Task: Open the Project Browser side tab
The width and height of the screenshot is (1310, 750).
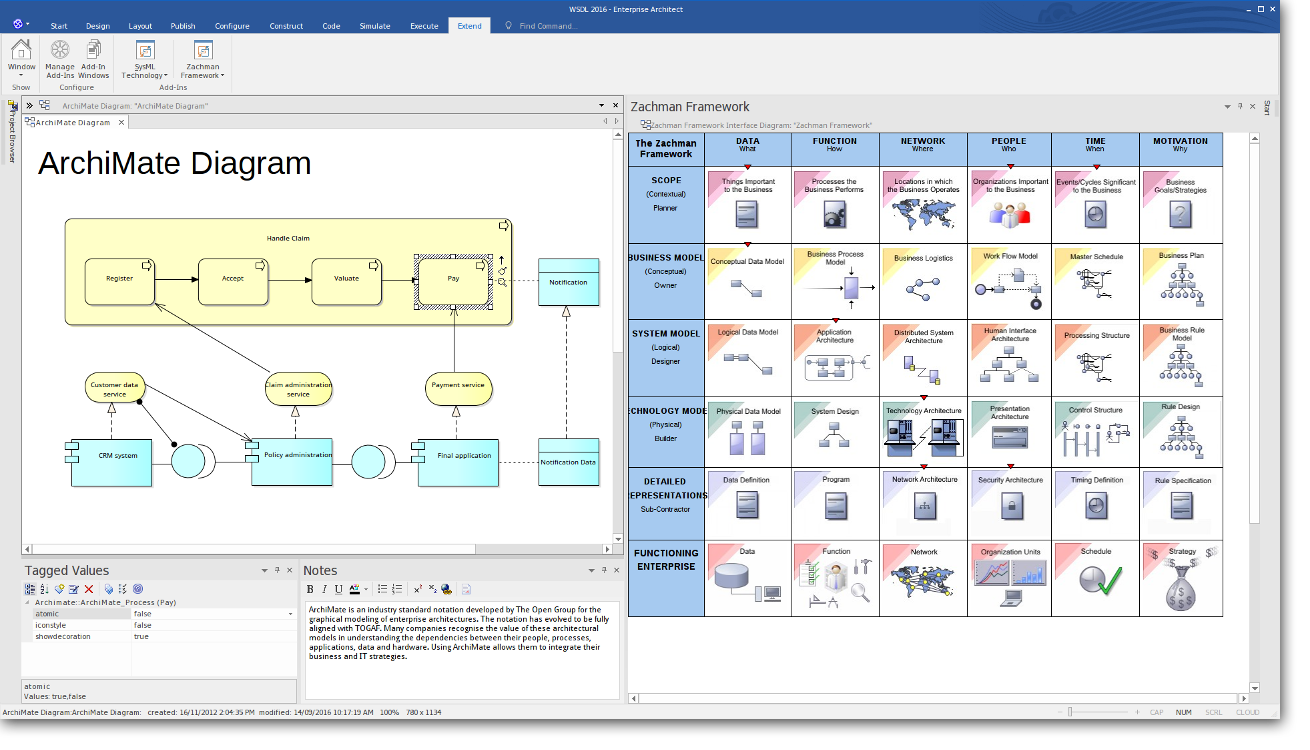Action: [x=13, y=130]
